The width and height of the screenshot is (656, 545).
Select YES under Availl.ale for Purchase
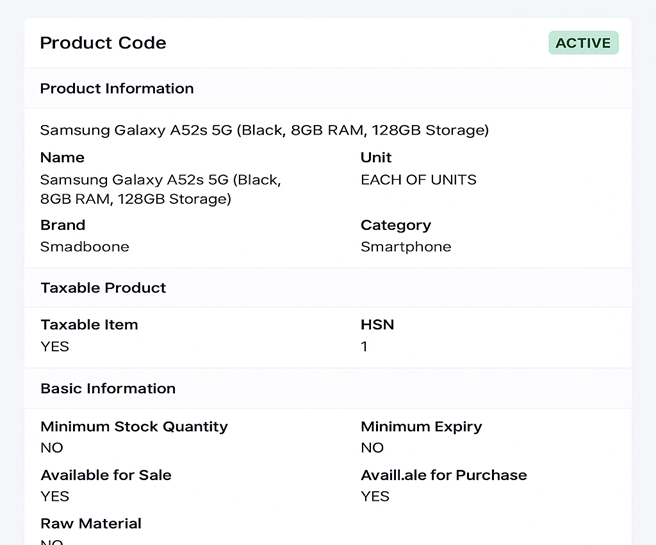(x=375, y=496)
